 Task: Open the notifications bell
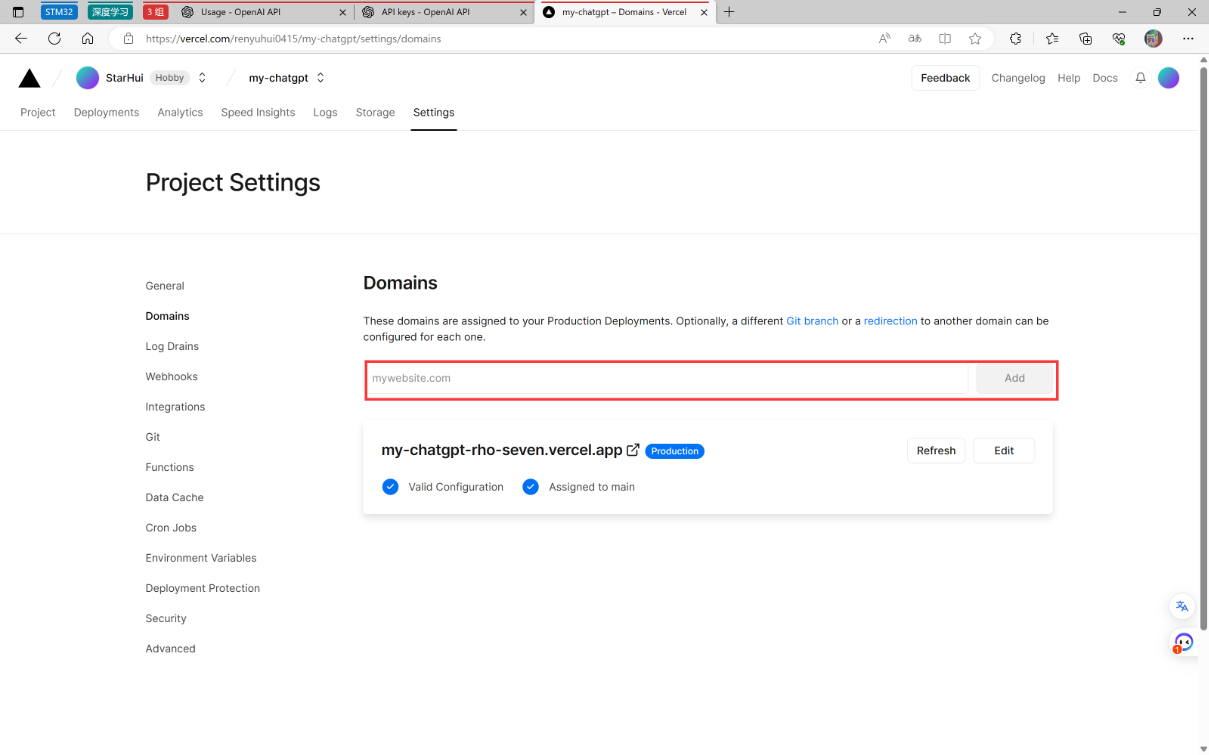pyautogui.click(x=1140, y=78)
